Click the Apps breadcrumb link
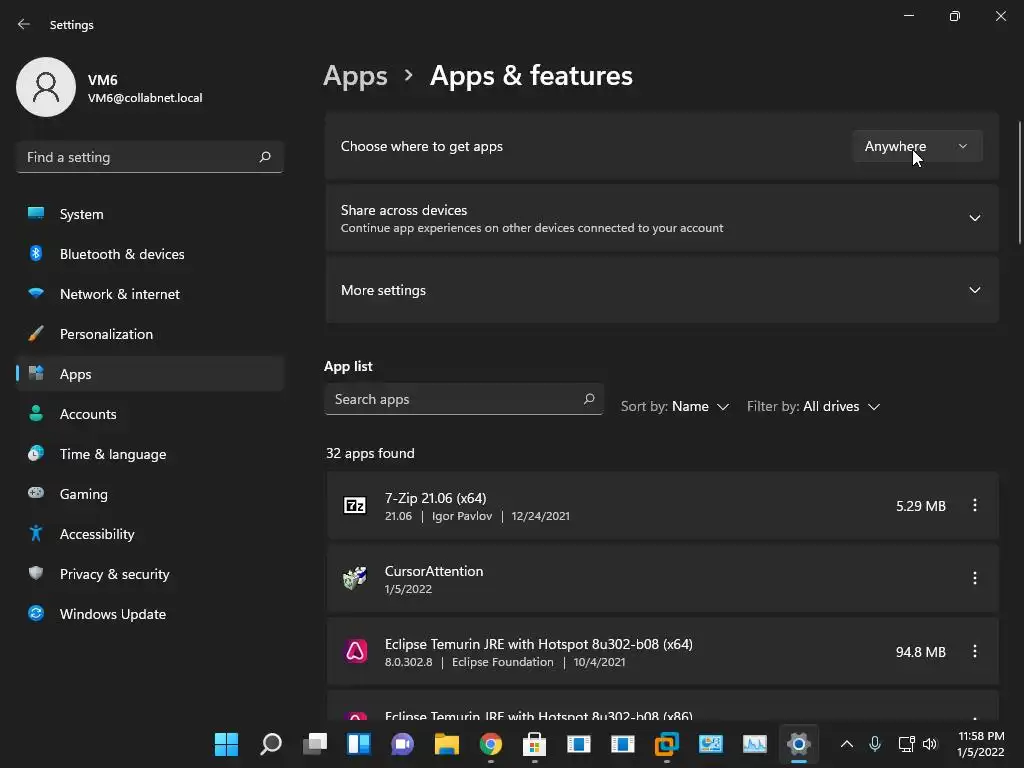Screen dimensions: 1024x768 coord(355,76)
